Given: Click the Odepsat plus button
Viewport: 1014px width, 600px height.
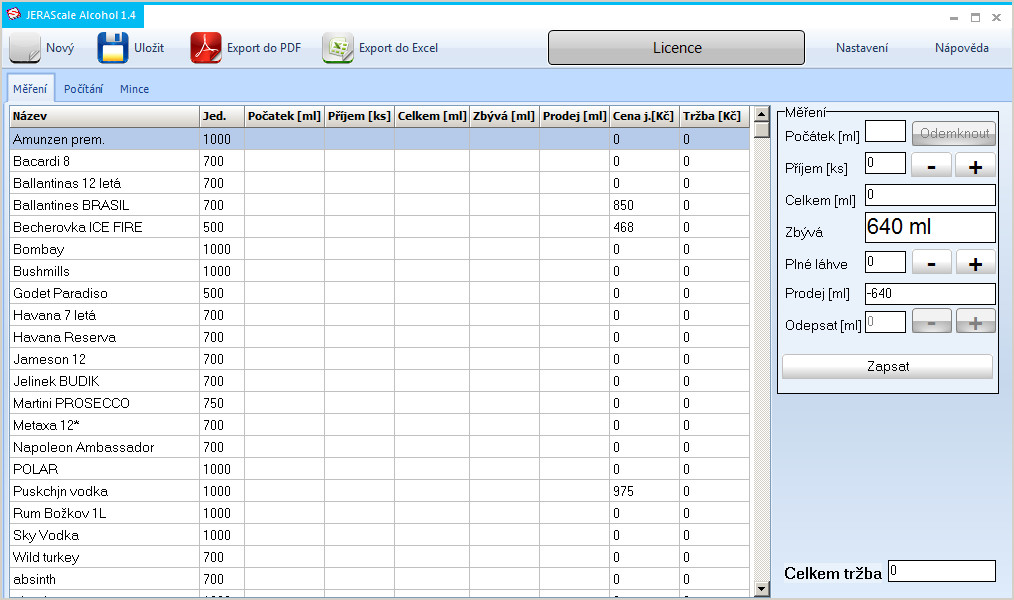Looking at the screenshot, I should click(x=975, y=321).
